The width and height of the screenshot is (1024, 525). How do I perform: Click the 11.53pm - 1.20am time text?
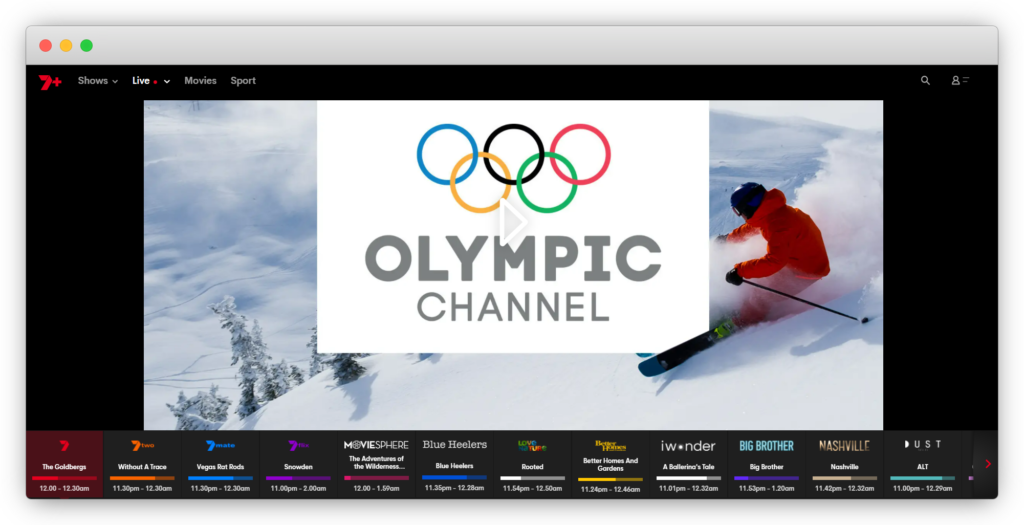tap(766, 488)
